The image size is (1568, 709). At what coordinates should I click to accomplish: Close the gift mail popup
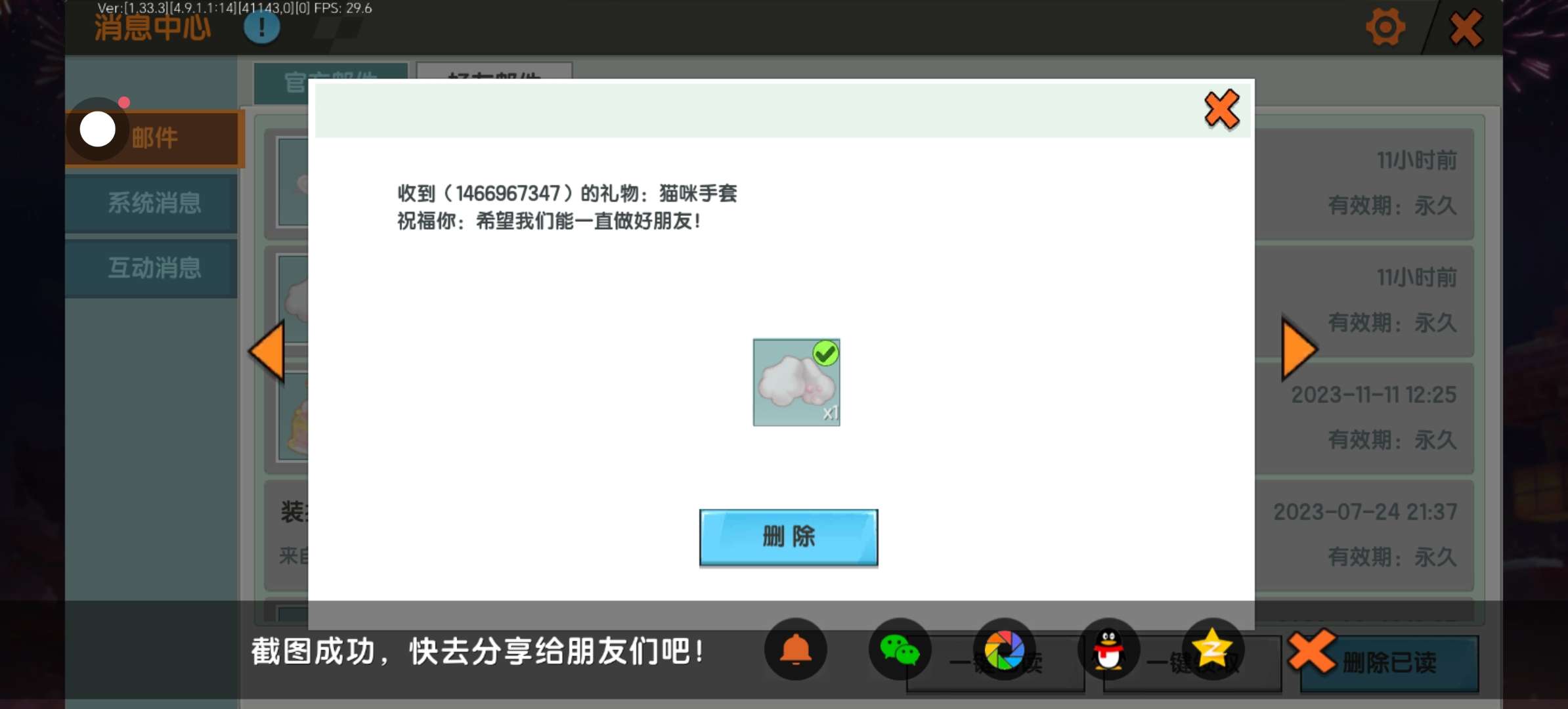1221,109
